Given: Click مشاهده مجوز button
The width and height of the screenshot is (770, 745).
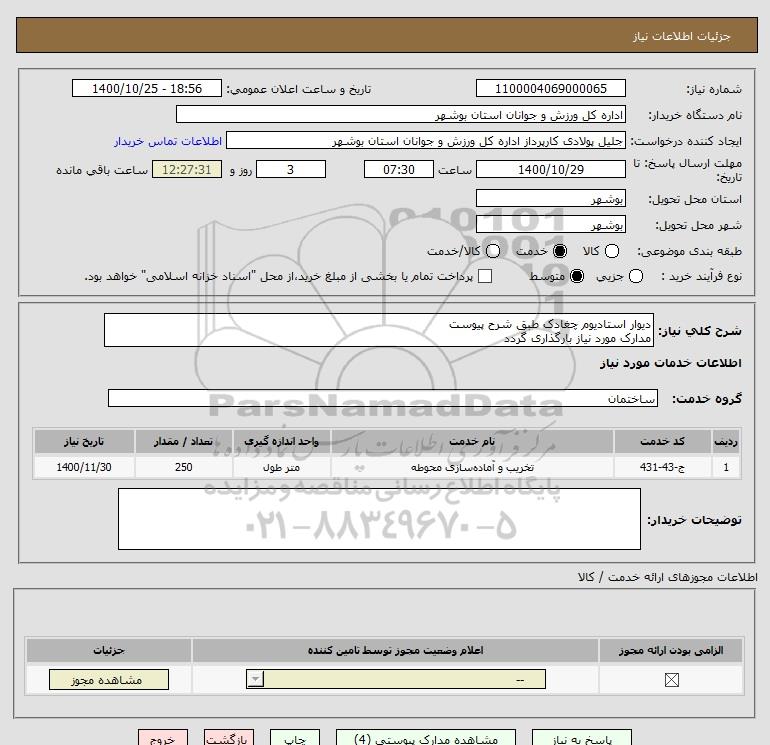Looking at the screenshot, I should [109, 680].
